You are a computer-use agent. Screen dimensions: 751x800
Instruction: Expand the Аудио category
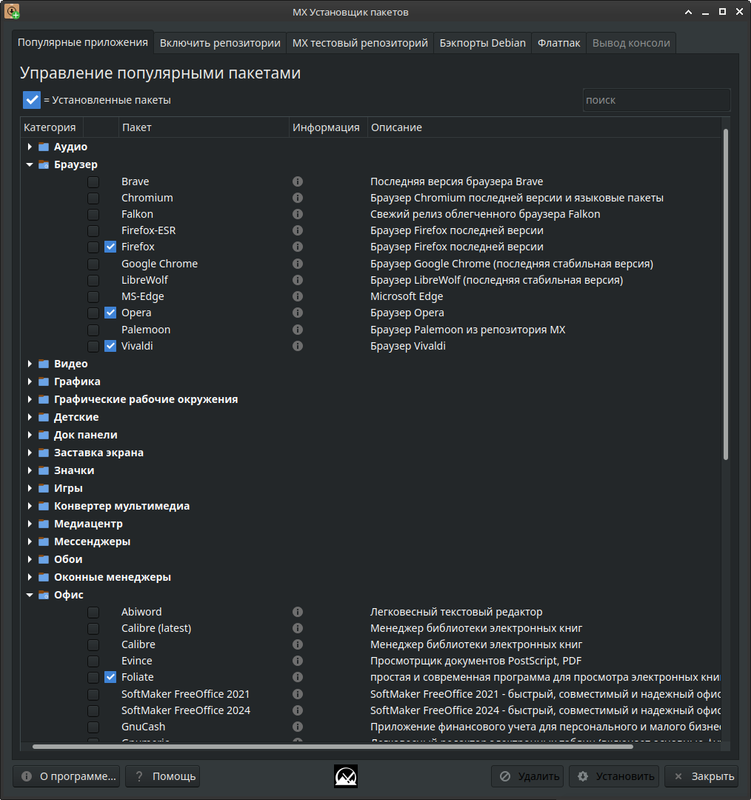[30, 147]
